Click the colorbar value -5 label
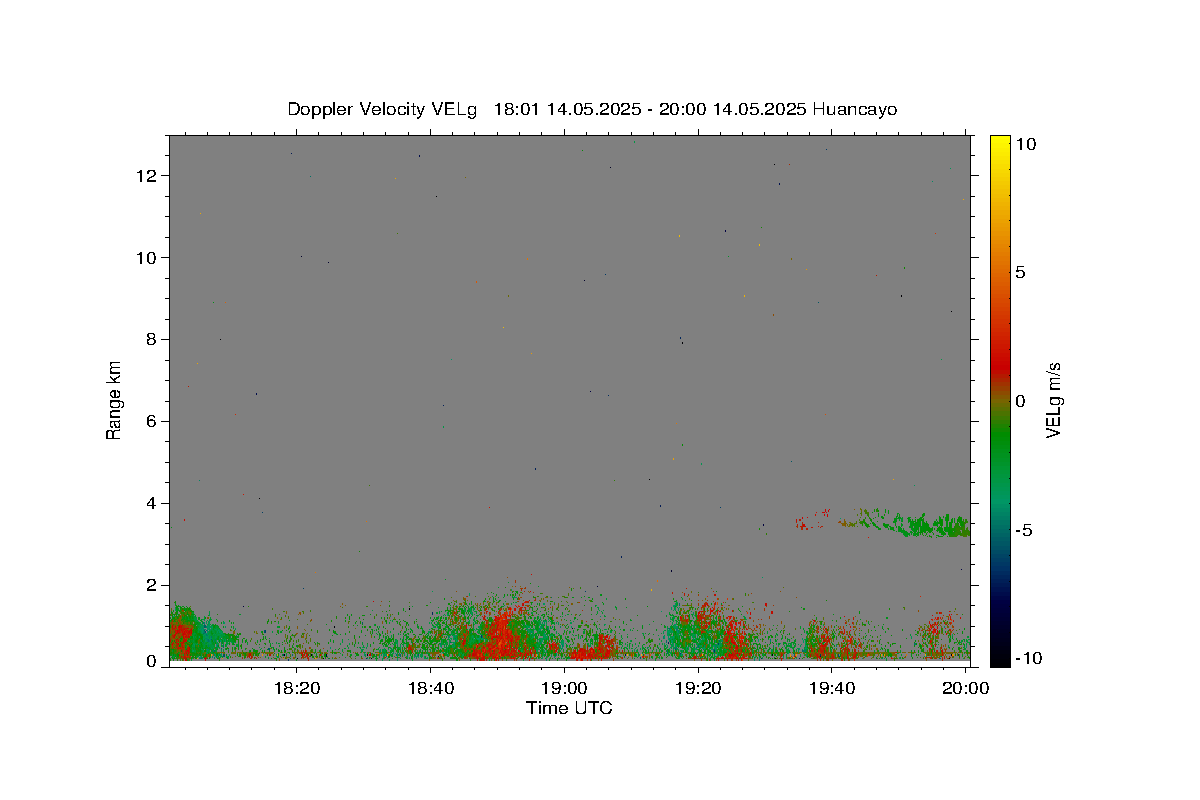Viewport: 1200px width, 800px height. (x=1024, y=530)
